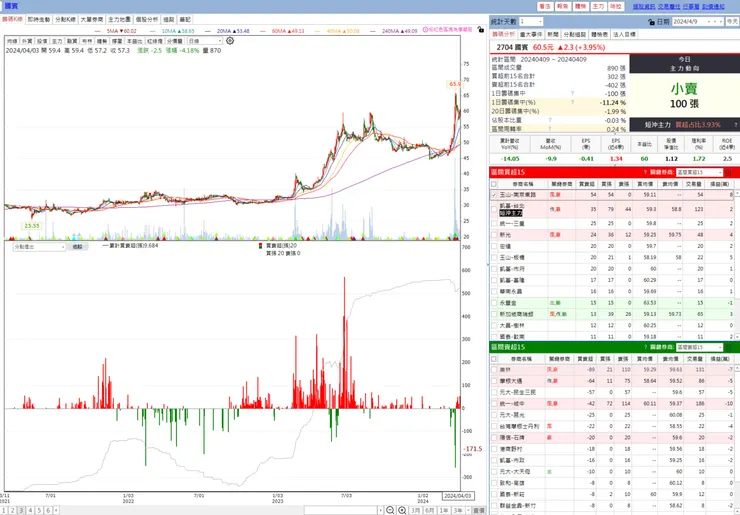Open the 分點進出 dropdown in lower chart
The height and width of the screenshot is (515, 740).
(39, 247)
